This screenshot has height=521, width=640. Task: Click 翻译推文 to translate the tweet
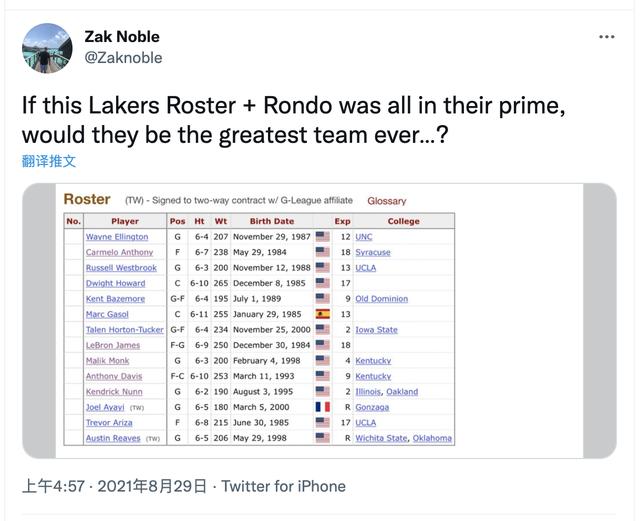49,161
